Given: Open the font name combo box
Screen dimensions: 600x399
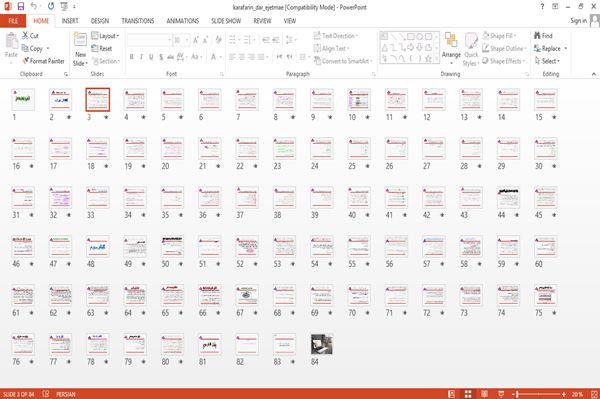Looking at the screenshot, I should (149, 40).
